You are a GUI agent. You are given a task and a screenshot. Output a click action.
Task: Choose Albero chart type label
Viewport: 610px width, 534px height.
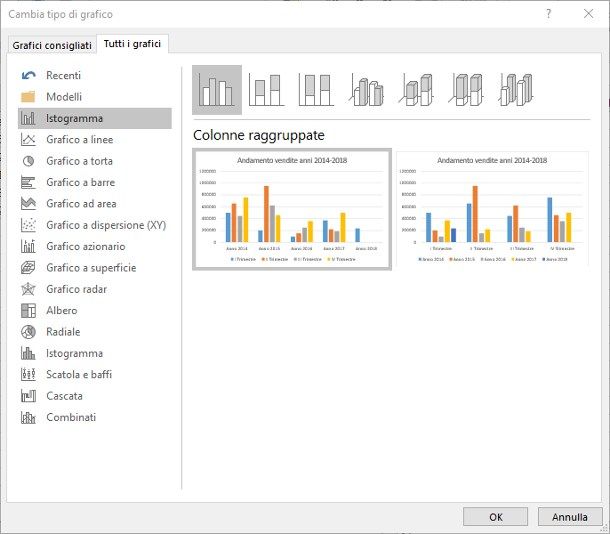click(61, 310)
